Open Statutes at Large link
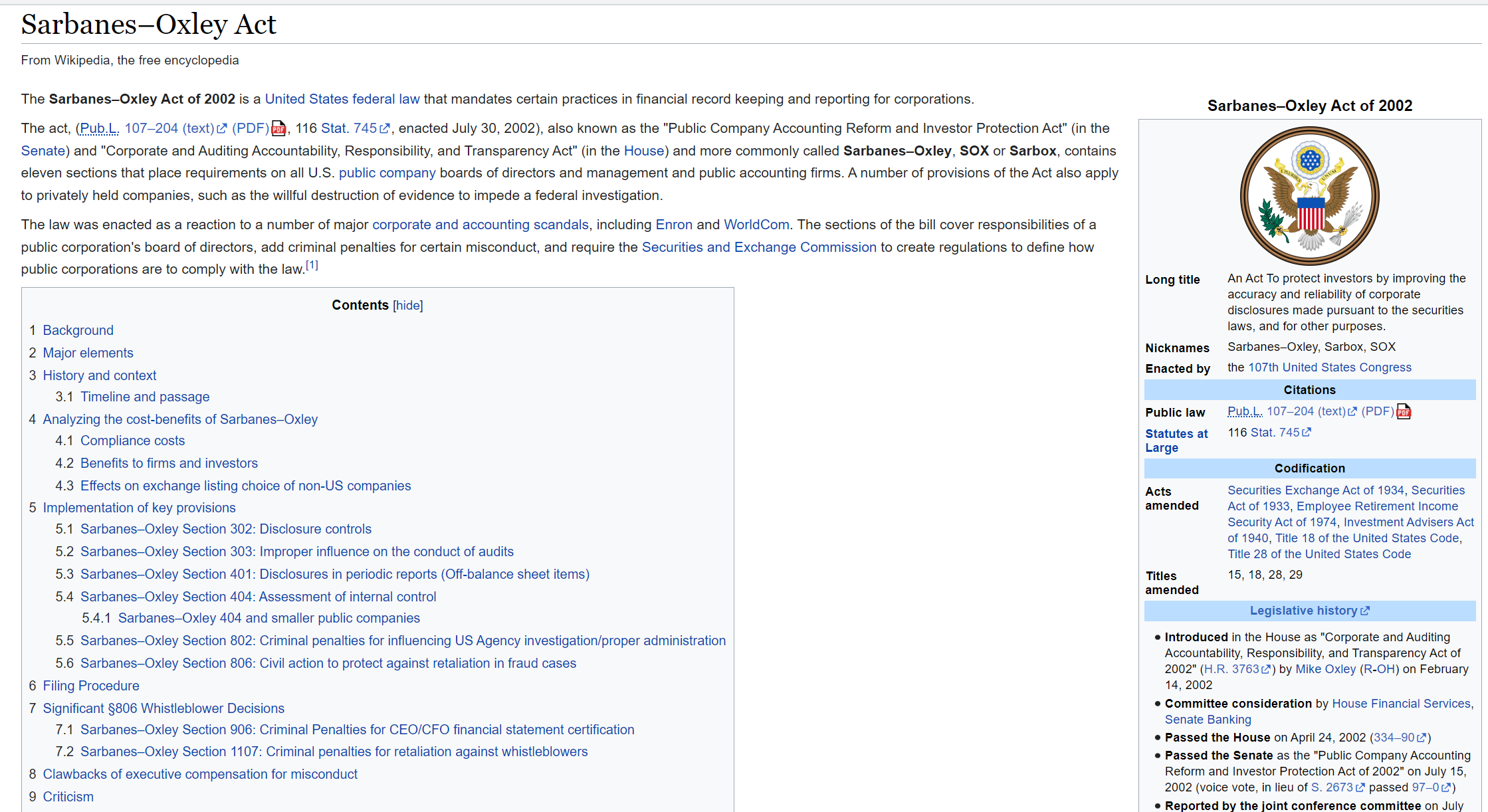This screenshot has width=1488, height=812. point(1176,441)
